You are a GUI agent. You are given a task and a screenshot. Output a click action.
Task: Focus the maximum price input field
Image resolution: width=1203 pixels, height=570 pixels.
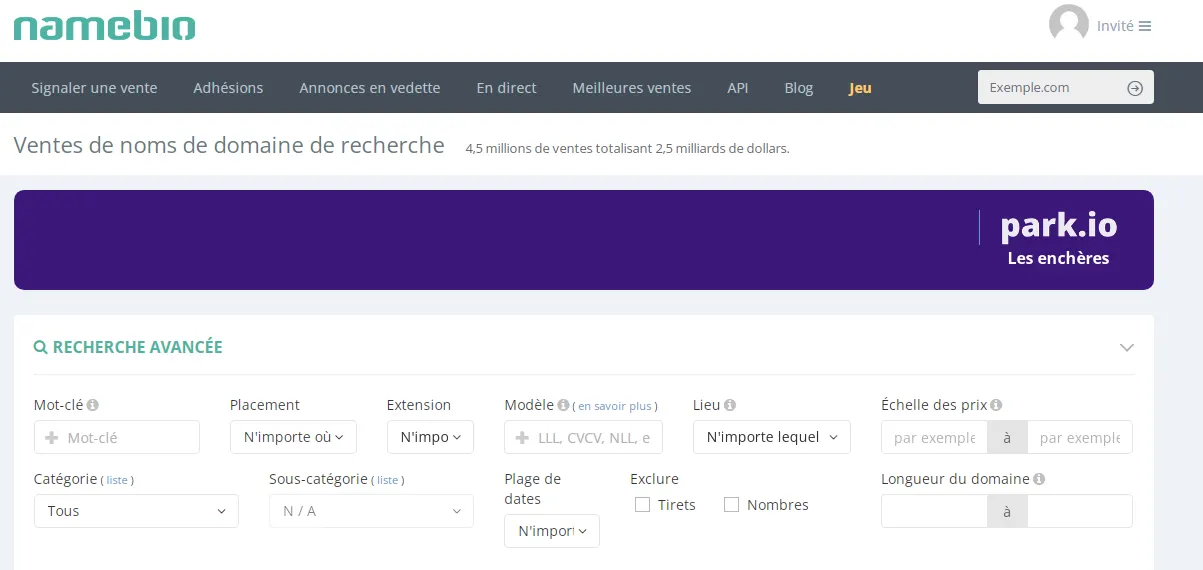[1080, 437]
